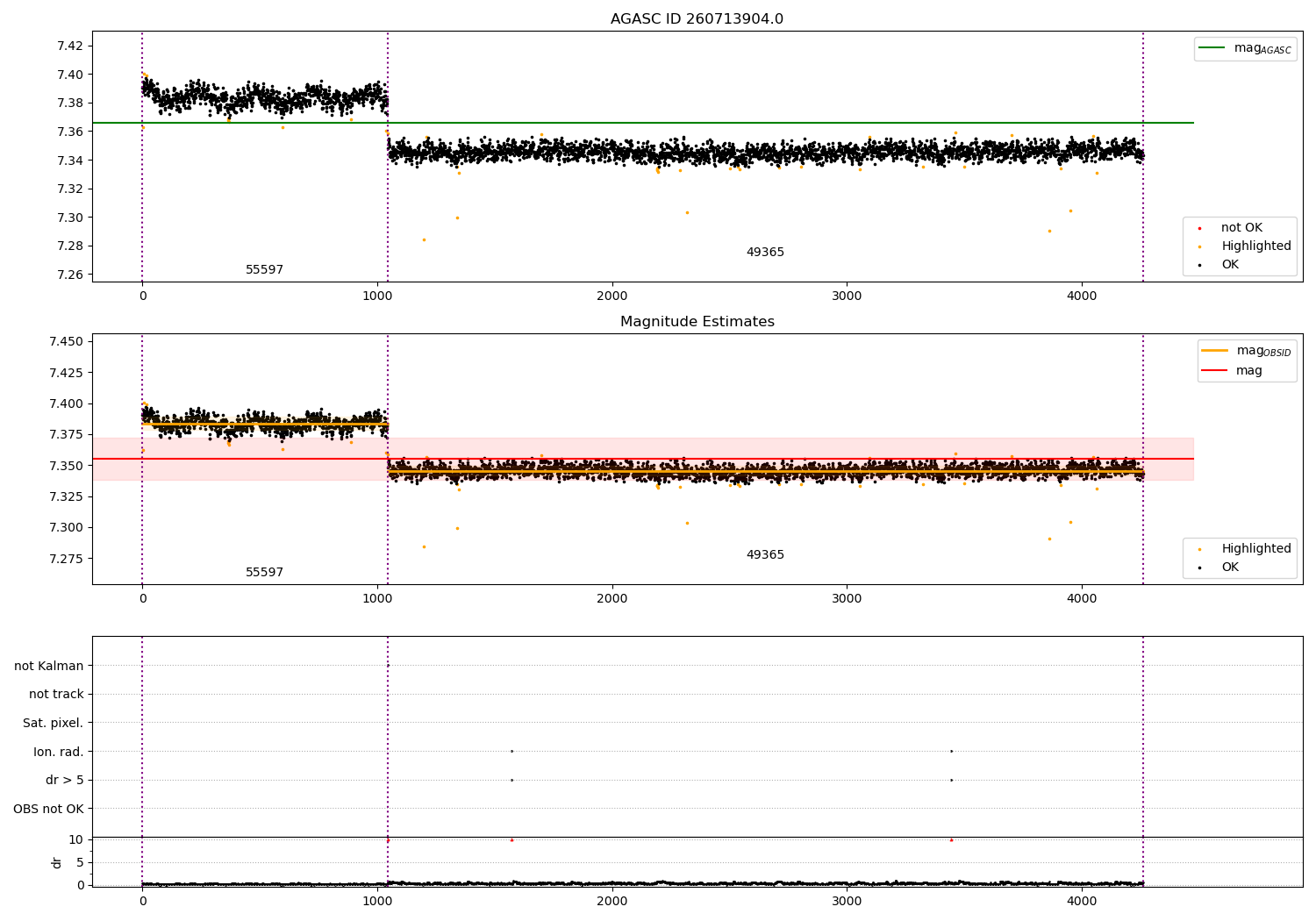Screen dimensions: 1316x921
Task: Click the top plot's 4000 x-axis tick
Action: click(1081, 296)
